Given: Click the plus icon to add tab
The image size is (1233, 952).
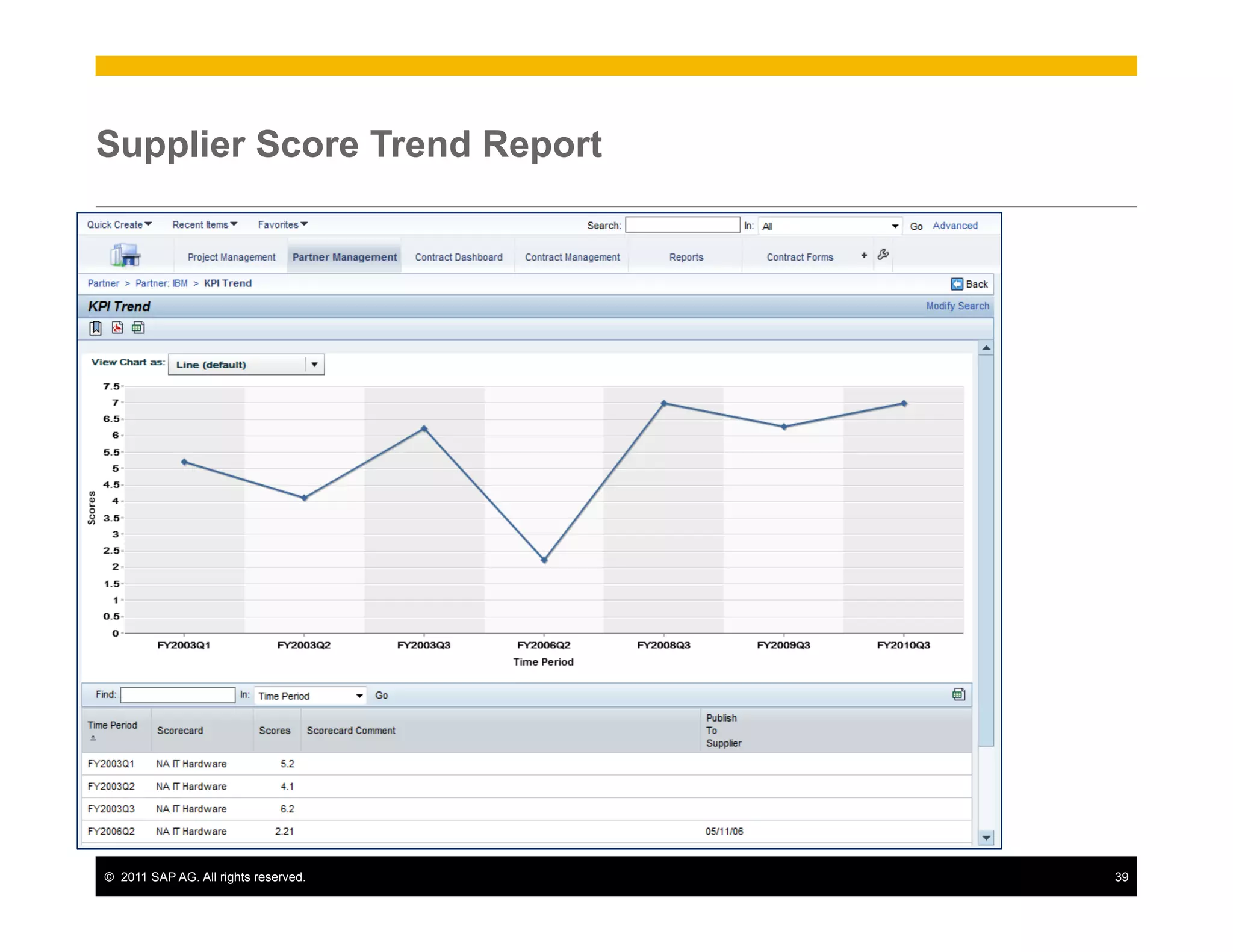Looking at the screenshot, I should (864, 255).
